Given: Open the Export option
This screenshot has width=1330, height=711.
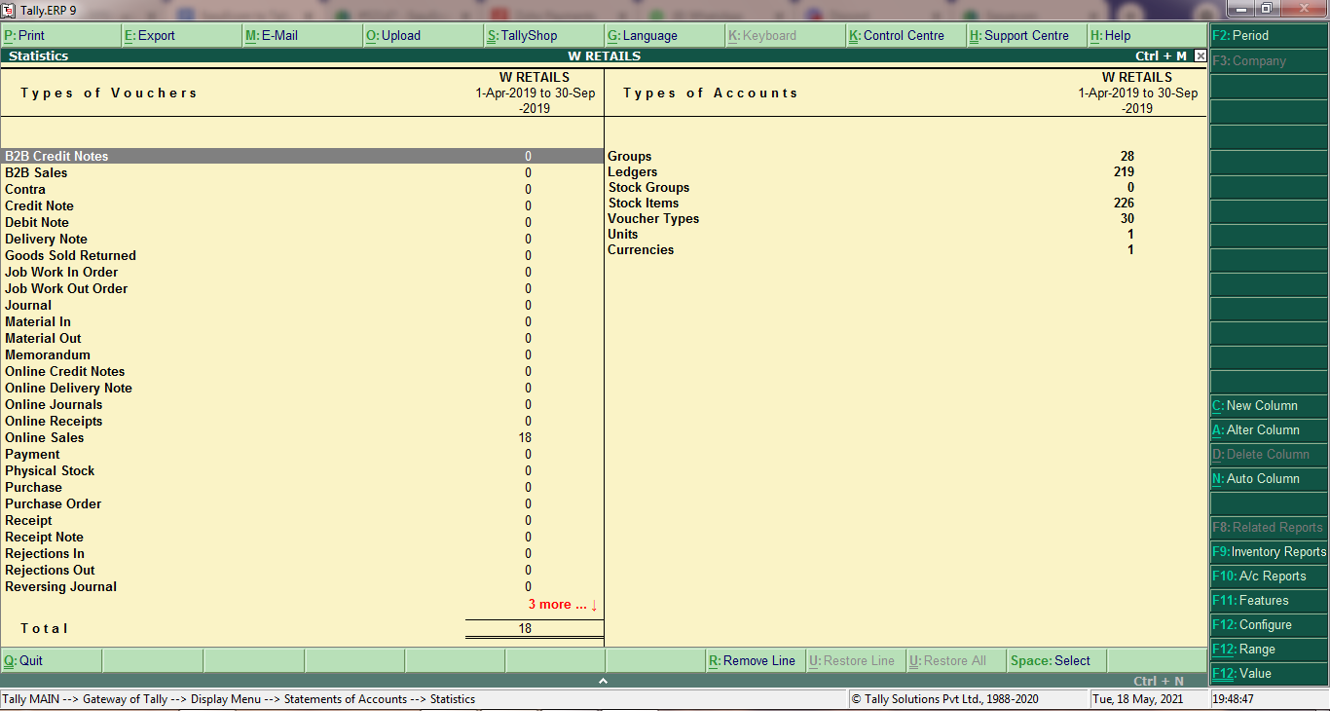Looking at the screenshot, I should (x=181, y=35).
